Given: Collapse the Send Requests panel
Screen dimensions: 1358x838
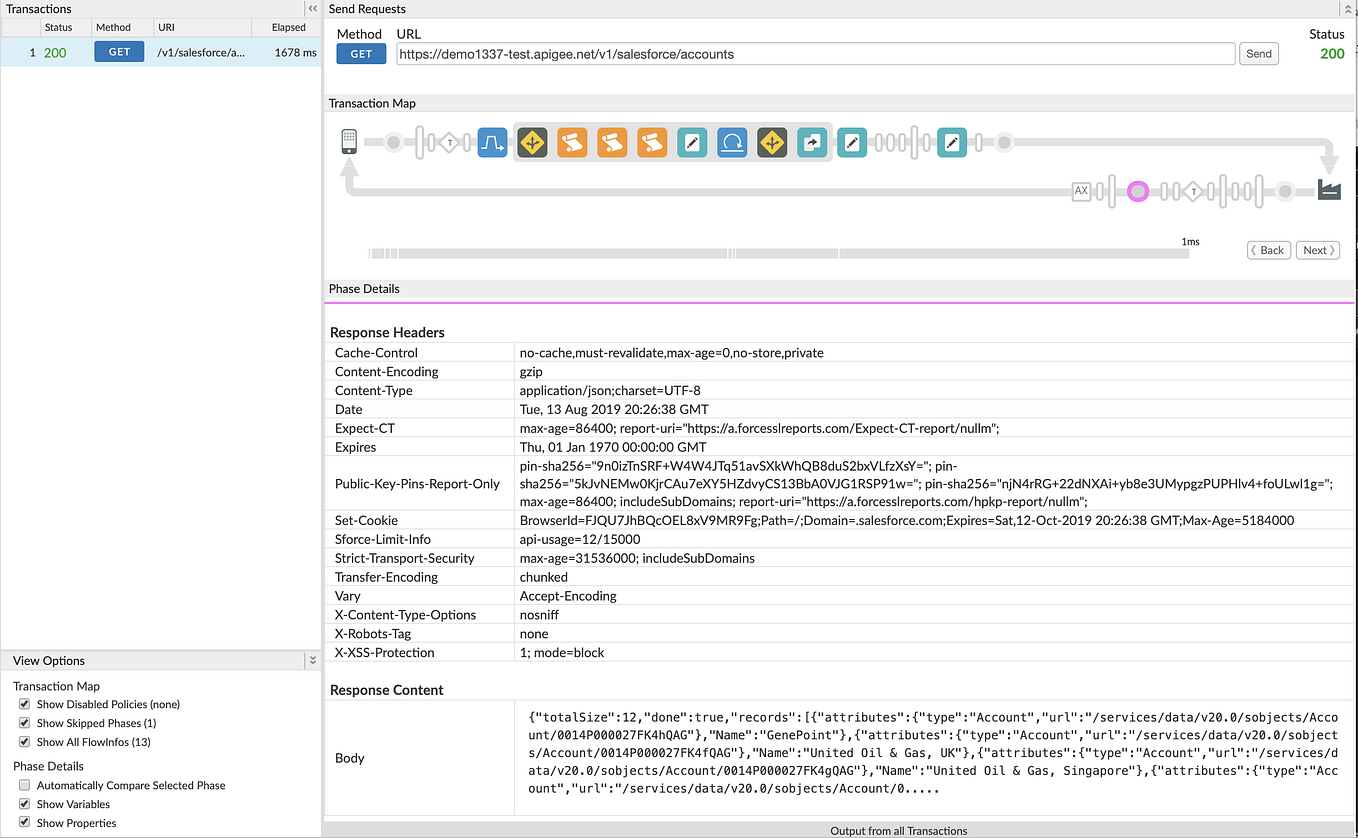Looking at the screenshot, I should coord(1349,9).
